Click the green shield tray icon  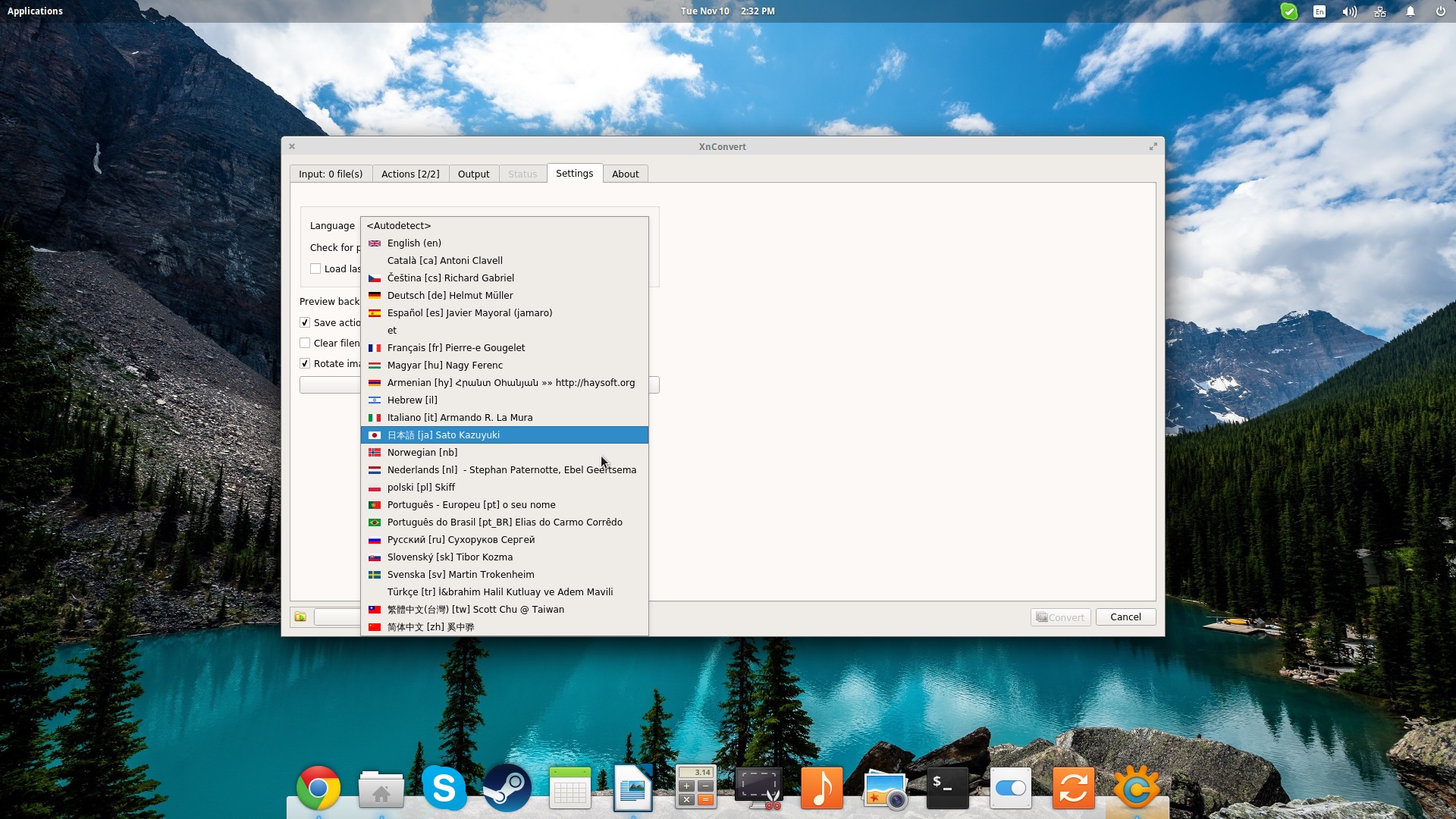click(1289, 11)
